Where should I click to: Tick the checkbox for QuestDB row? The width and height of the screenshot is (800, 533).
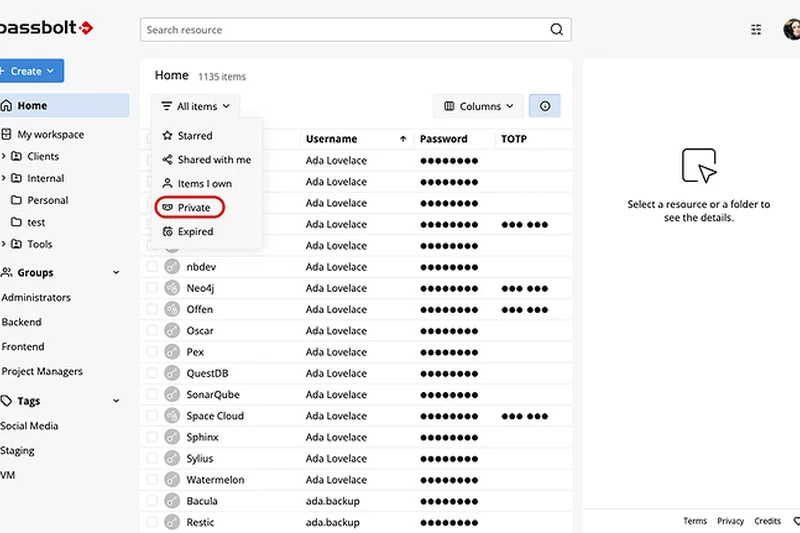[152, 373]
